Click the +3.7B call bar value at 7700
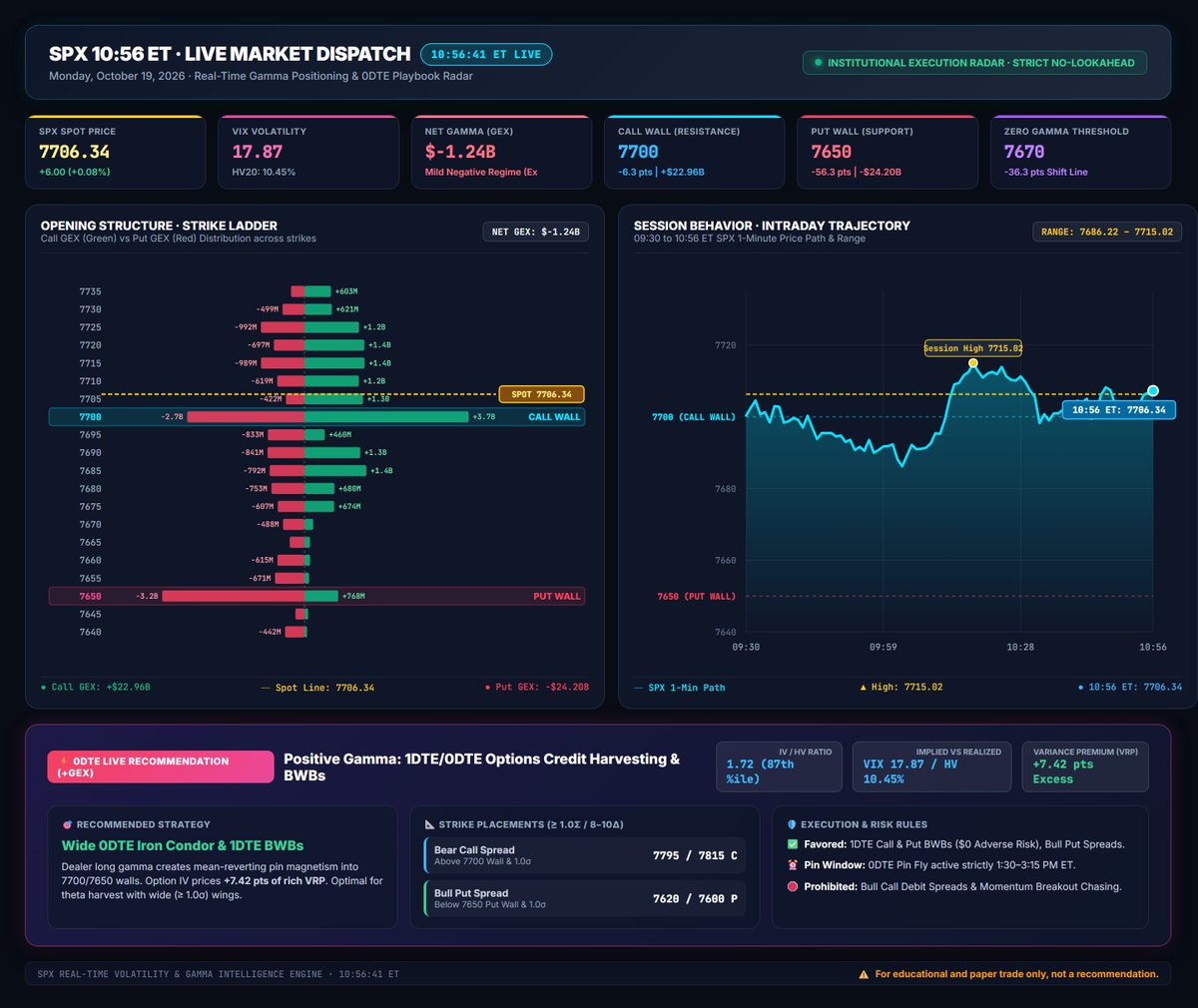 click(x=483, y=417)
